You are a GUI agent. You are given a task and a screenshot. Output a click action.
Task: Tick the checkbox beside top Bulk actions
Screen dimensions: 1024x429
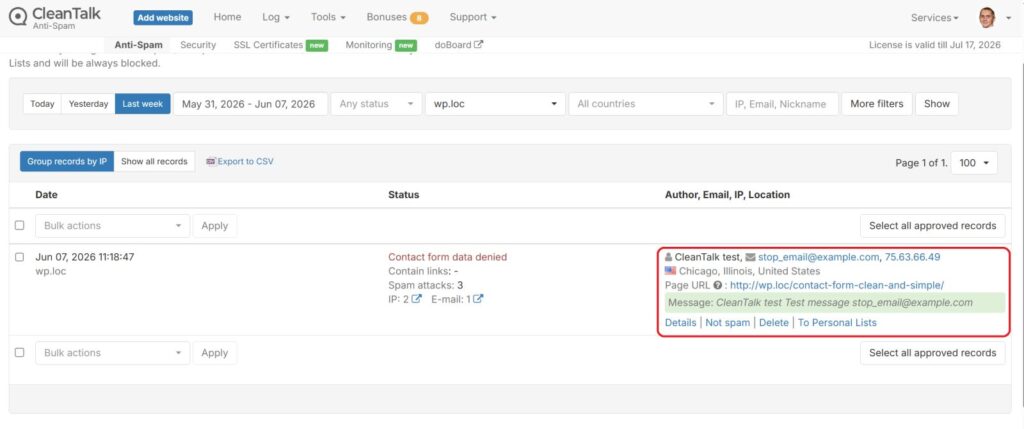click(x=20, y=225)
